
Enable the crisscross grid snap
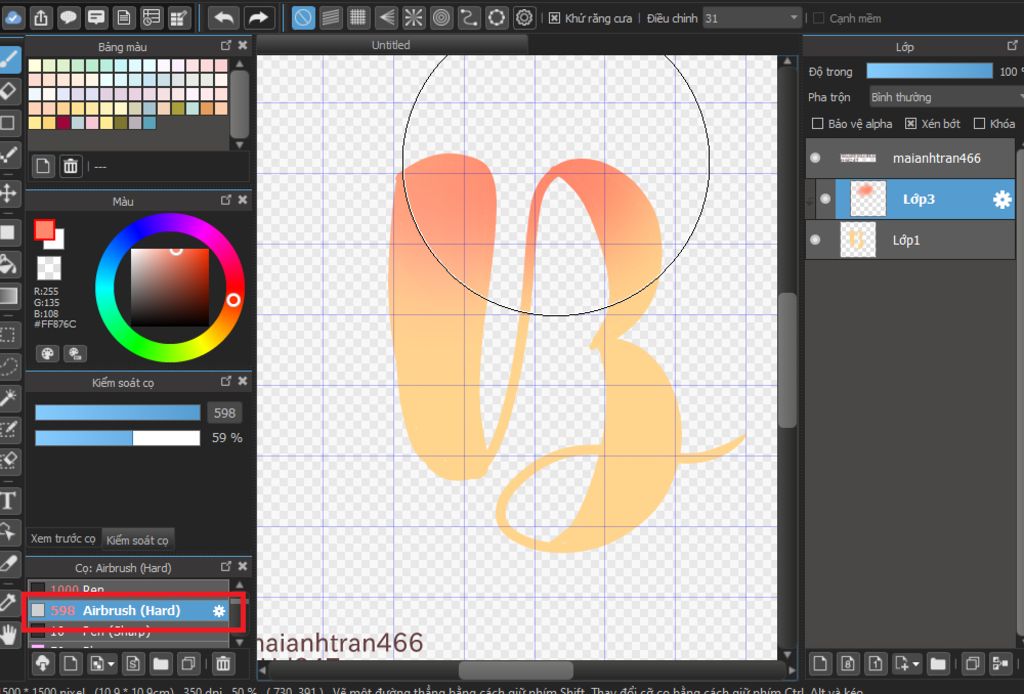358,18
